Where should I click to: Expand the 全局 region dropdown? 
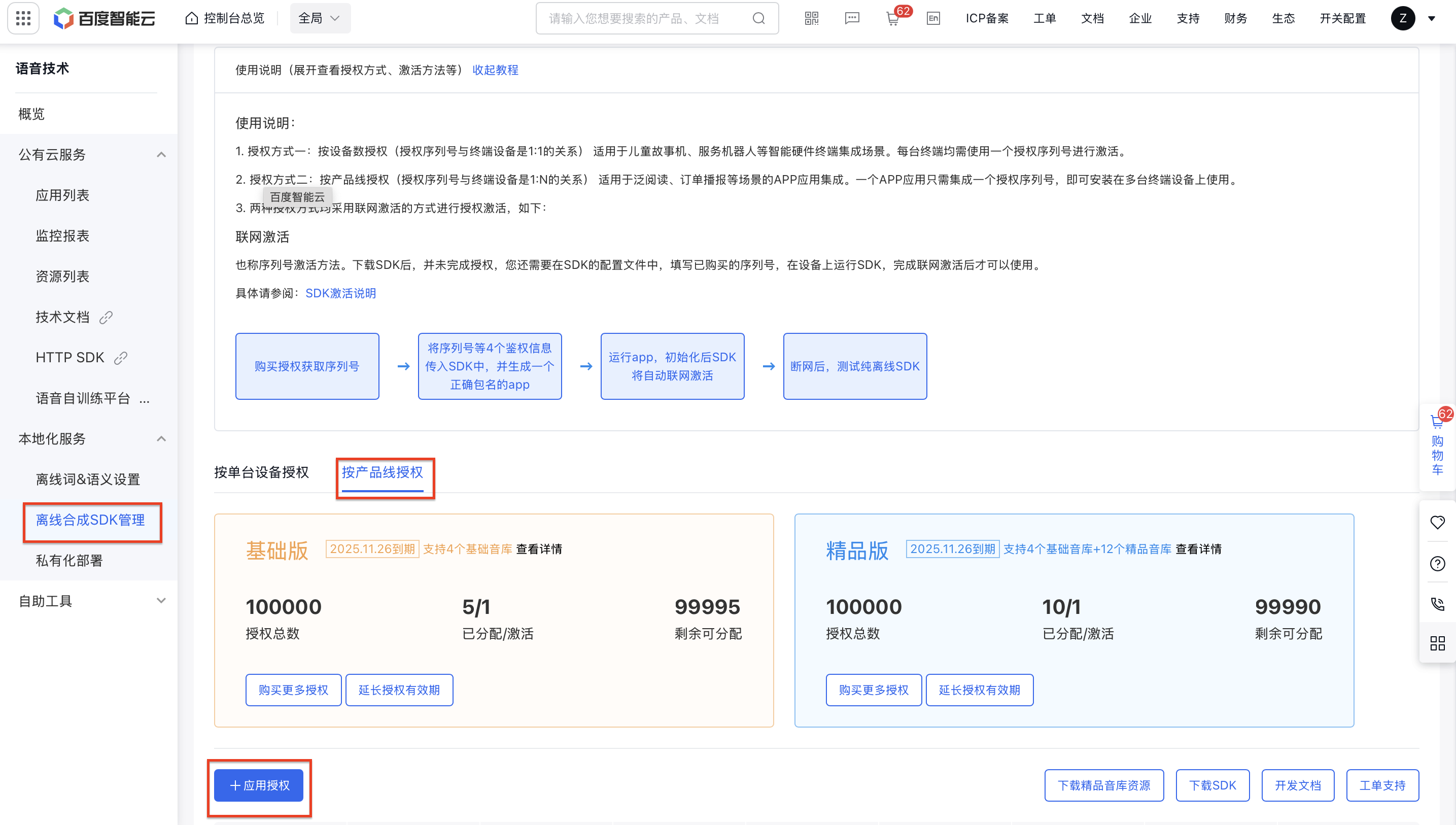point(320,18)
